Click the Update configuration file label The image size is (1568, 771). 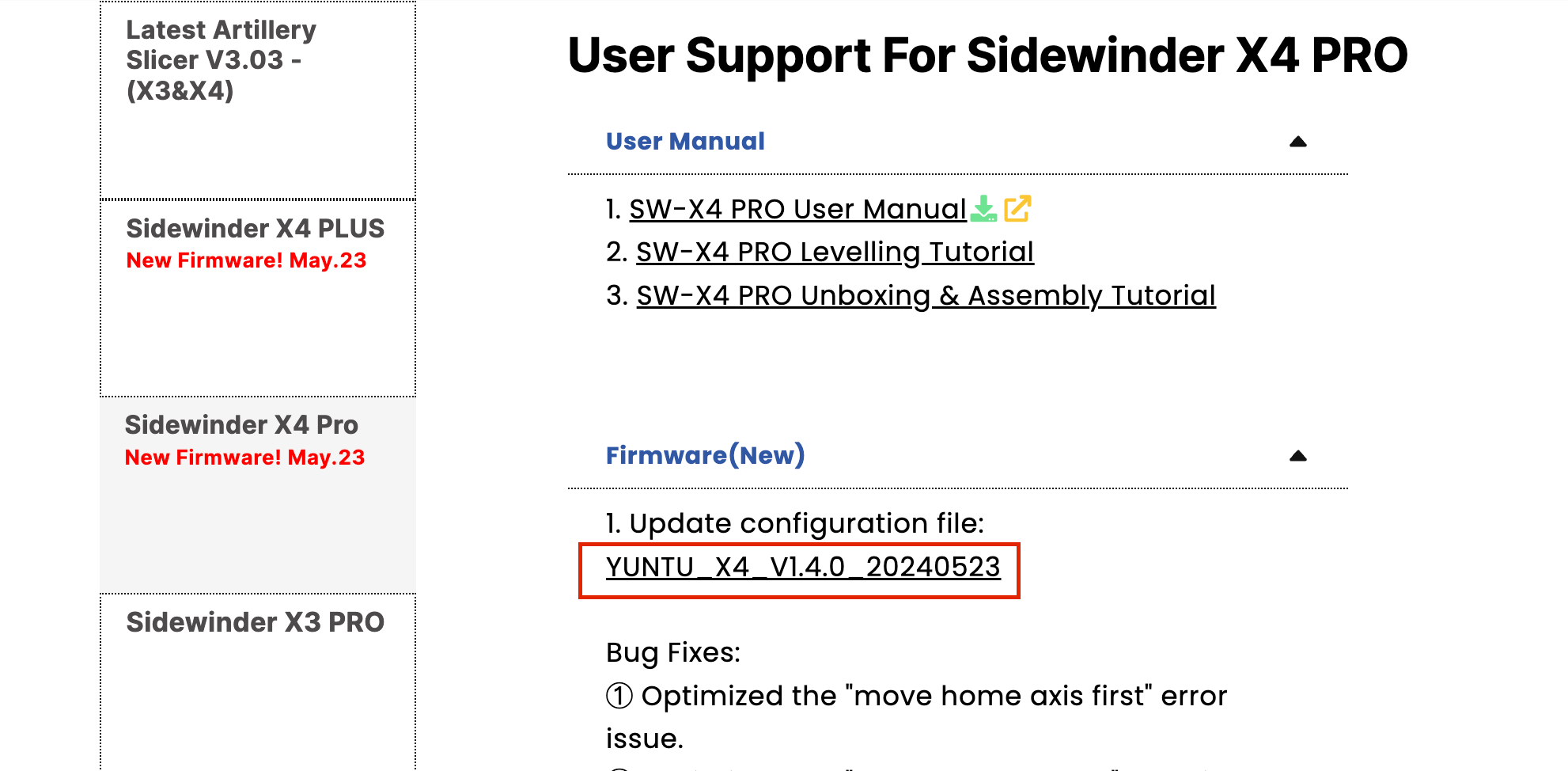(x=795, y=524)
